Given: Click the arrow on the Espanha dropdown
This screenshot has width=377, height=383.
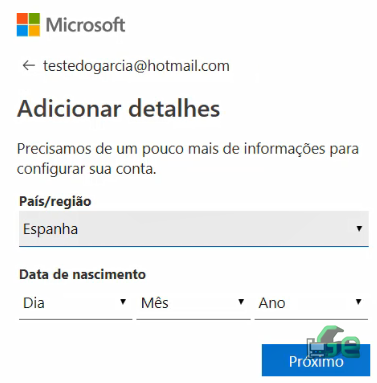Looking at the screenshot, I should 359,229.
